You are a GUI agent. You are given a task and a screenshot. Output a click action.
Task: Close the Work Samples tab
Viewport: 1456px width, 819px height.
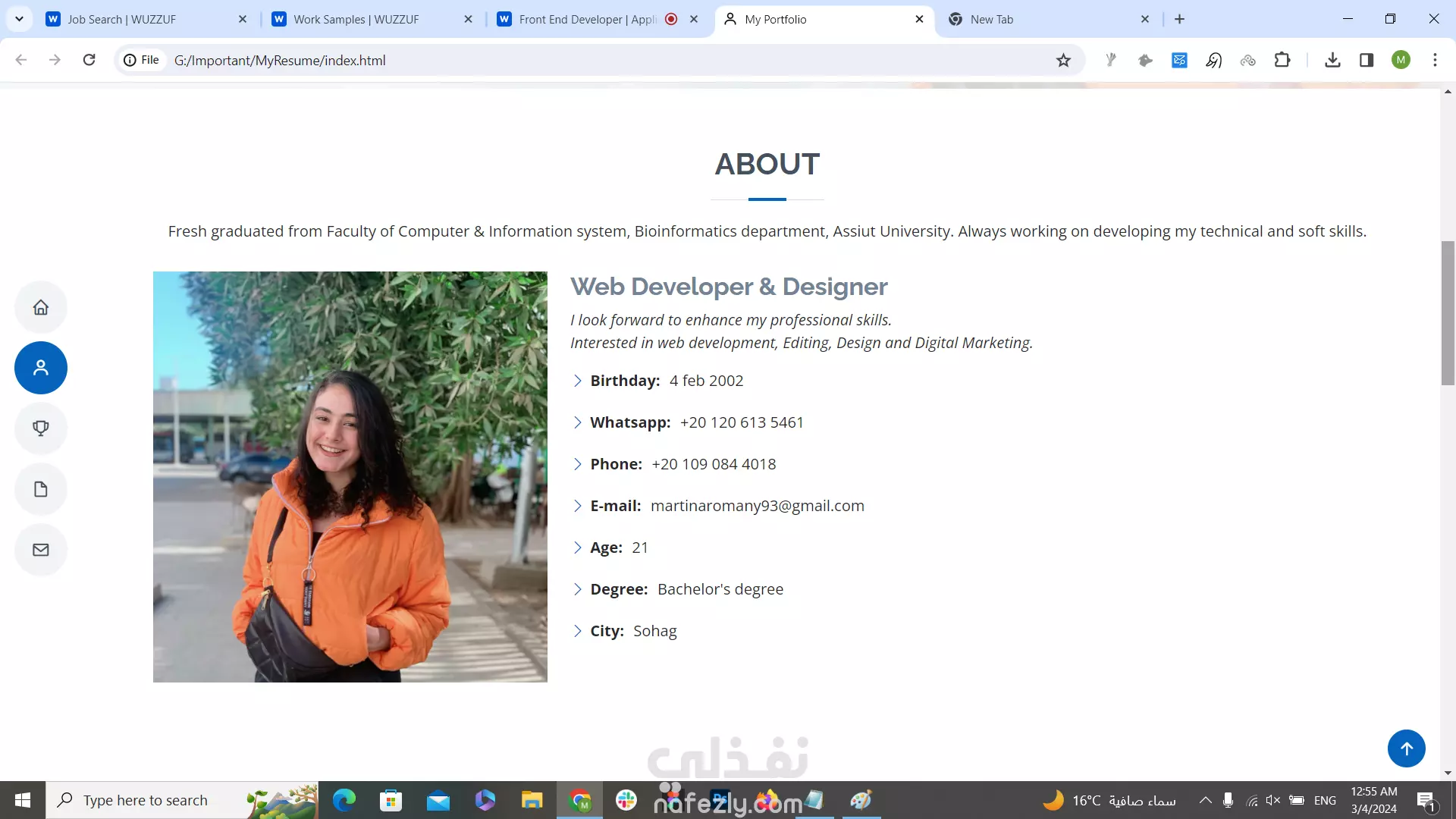(468, 19)
